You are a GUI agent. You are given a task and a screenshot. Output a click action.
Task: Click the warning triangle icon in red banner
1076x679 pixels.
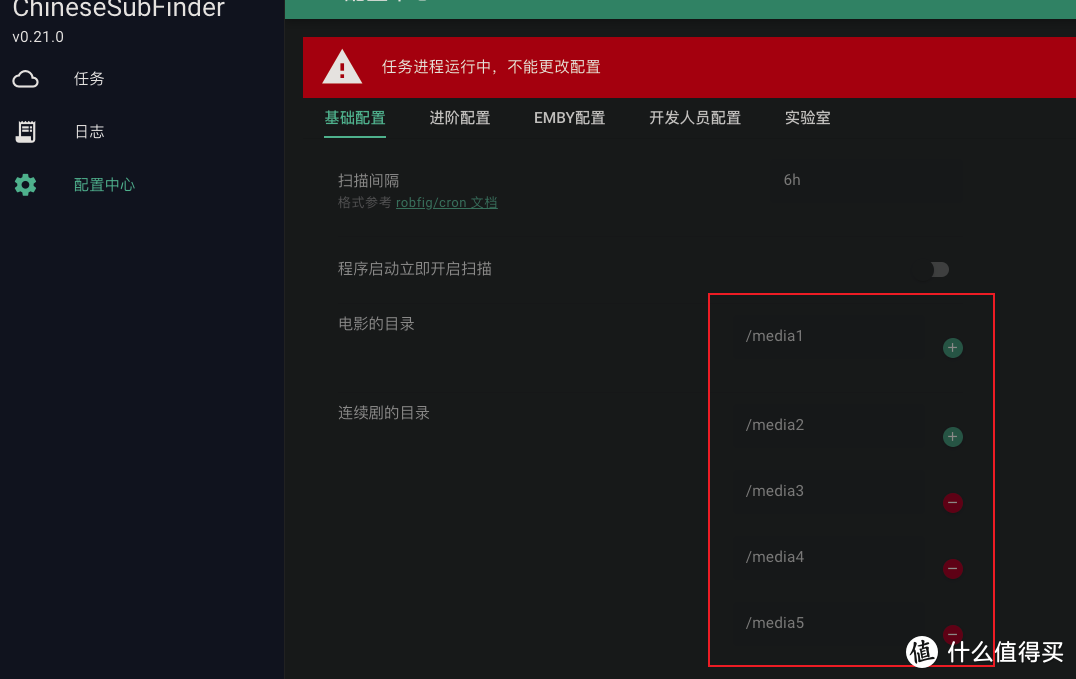pos(341,67)
